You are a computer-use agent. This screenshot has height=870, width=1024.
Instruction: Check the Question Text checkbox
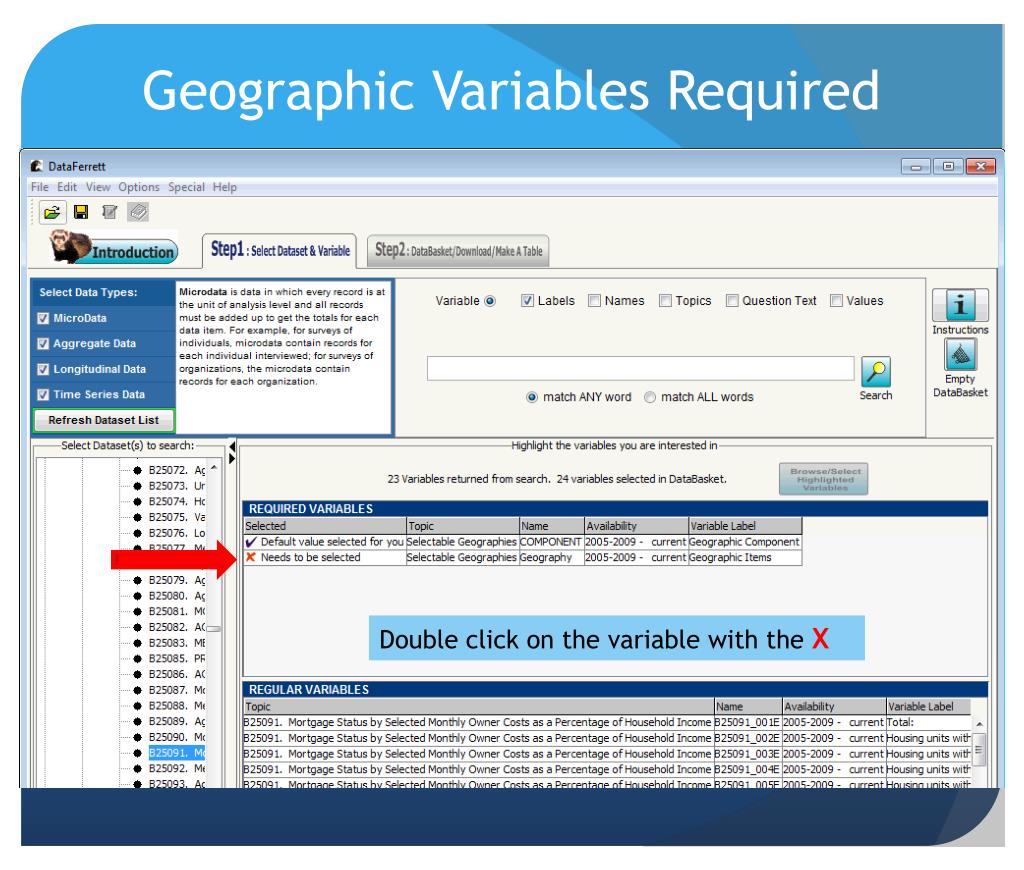point(732,300)
